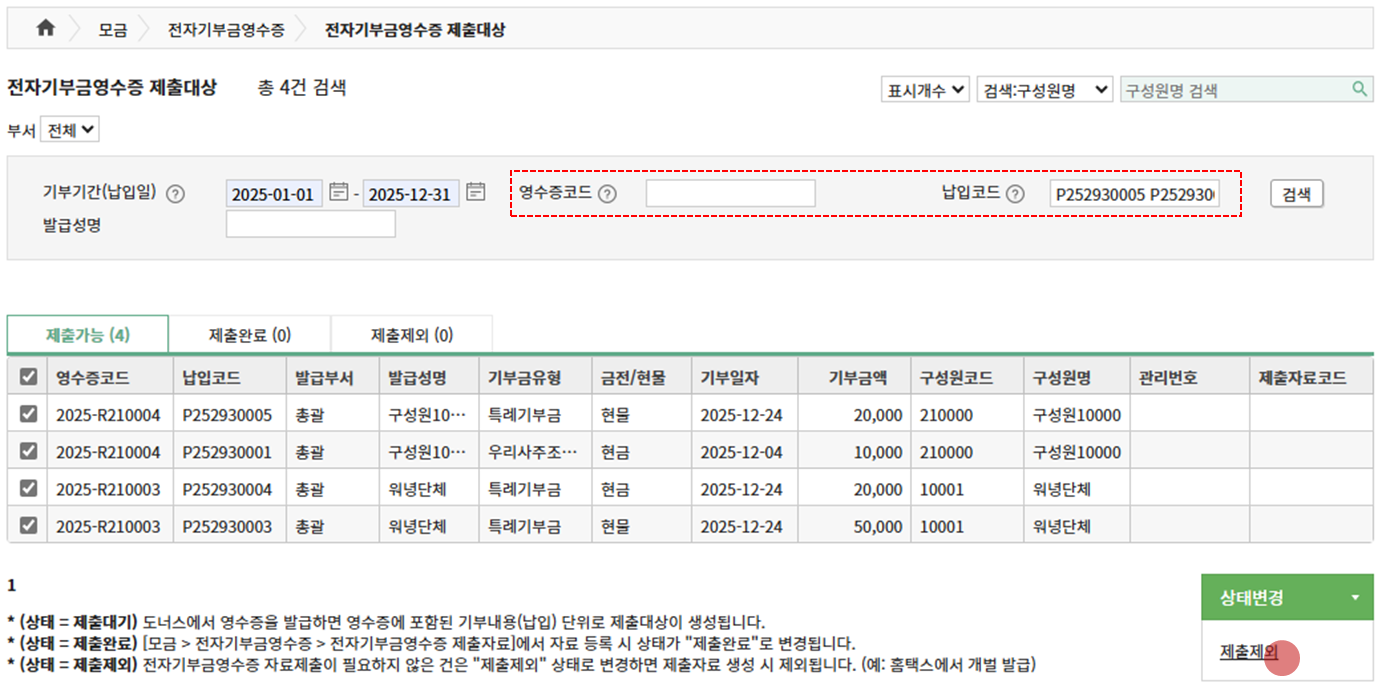Click the search magnifier icon
This screenshot has height=692, width=1386.
click(x=1359, y=89)
